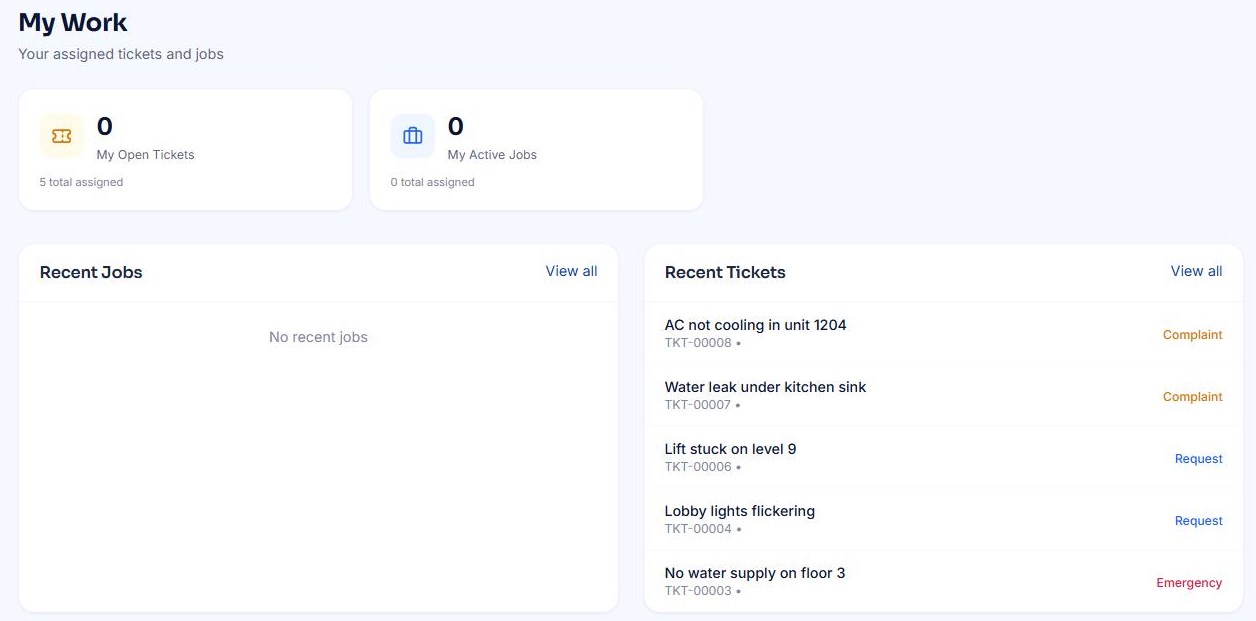
Task: Select the Lift stuck on level 9 ticket
Action: click(x=943, y=457)
